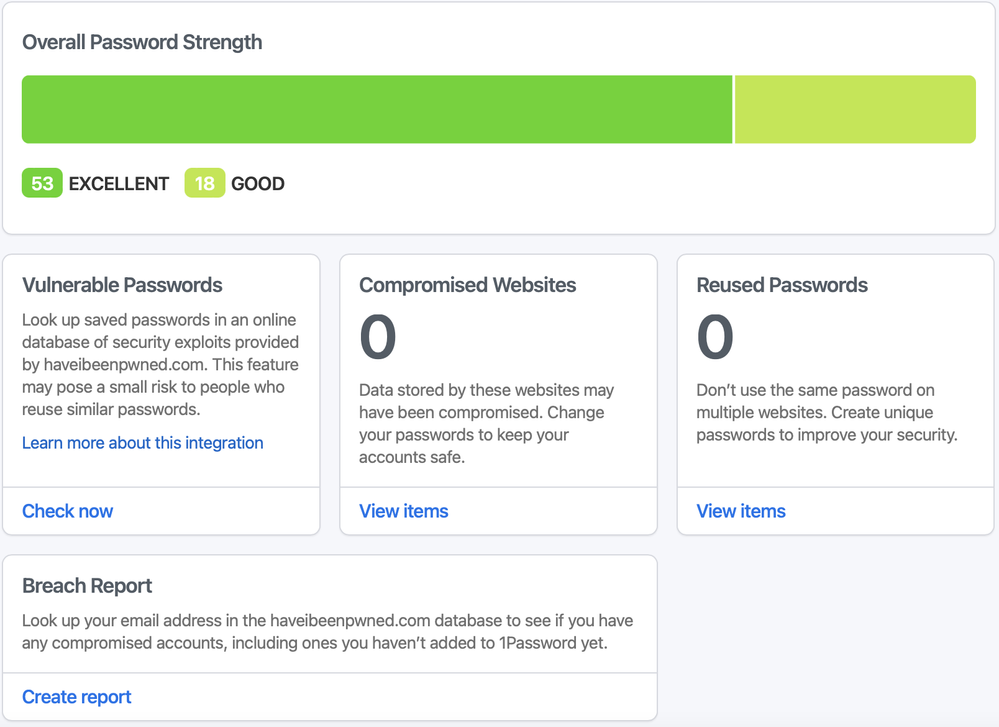The height and width of the screenshot is (727, 999).
Task: Click the Breach Report card title
Action: pos(87,586)
